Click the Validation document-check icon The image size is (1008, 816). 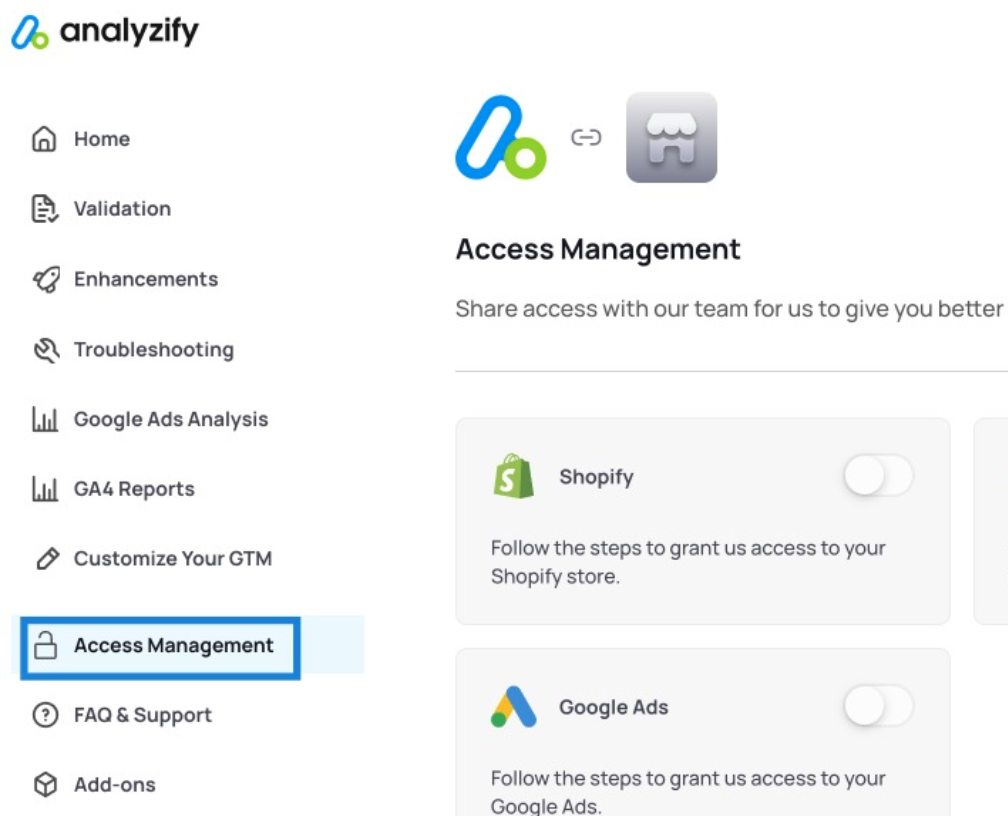[x=45, y=209]
